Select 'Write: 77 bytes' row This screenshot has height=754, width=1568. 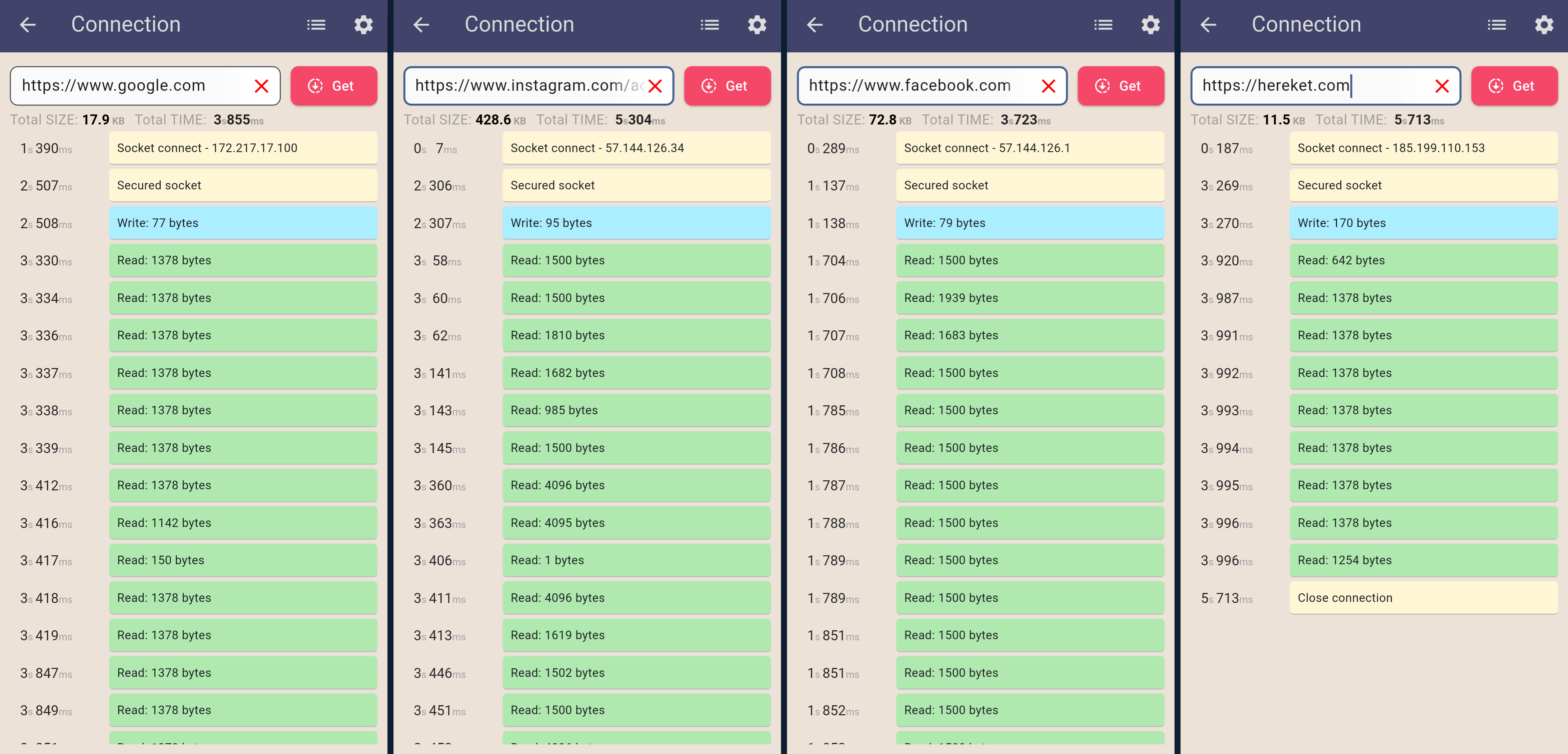tap(243, 223)
